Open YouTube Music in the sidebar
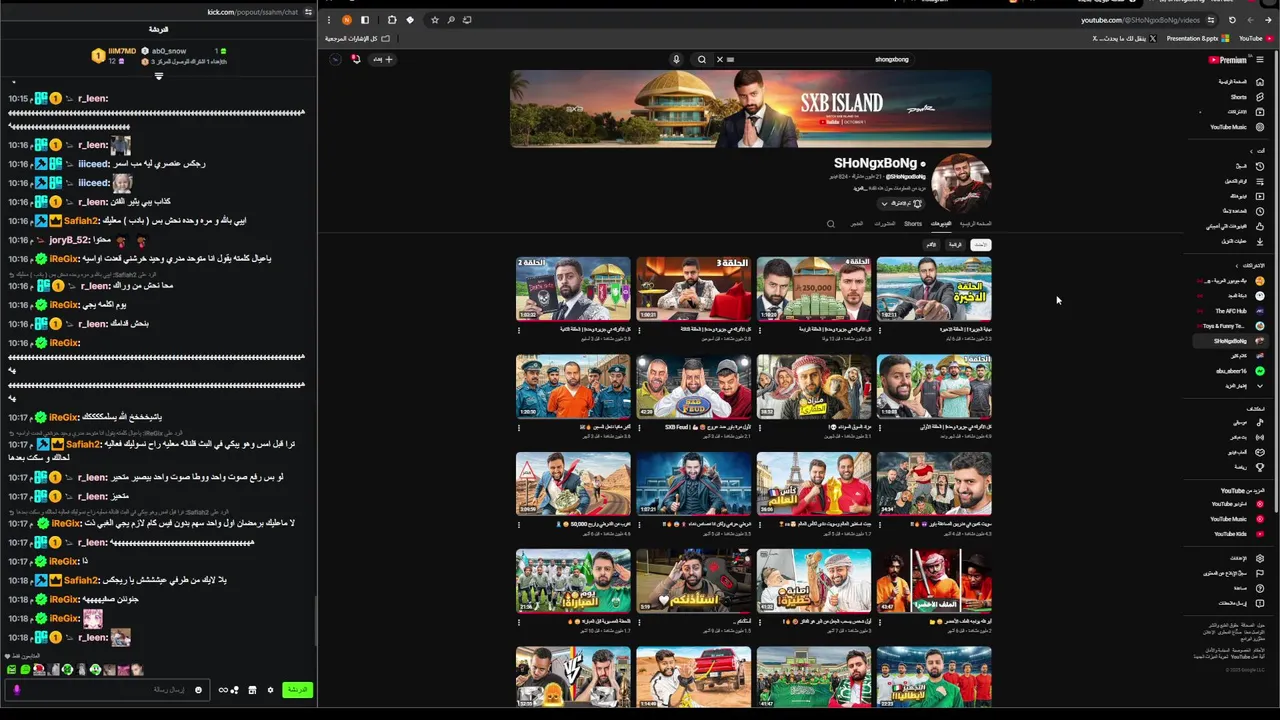This screenshot has width=1280, height=720. pyautogui.click(x=1235, y=127)
